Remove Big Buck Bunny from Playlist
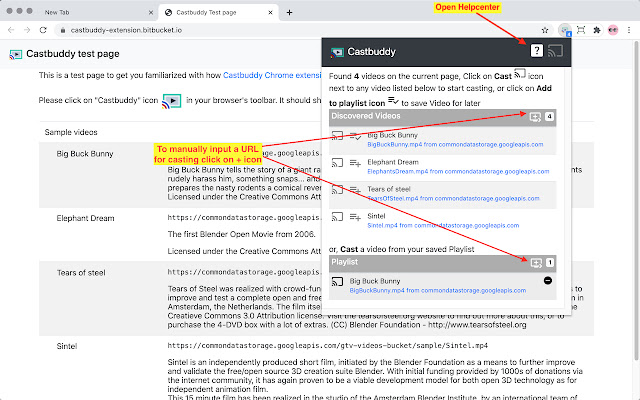The height and width of the screenshot is (400, 640). coord(548,280)
